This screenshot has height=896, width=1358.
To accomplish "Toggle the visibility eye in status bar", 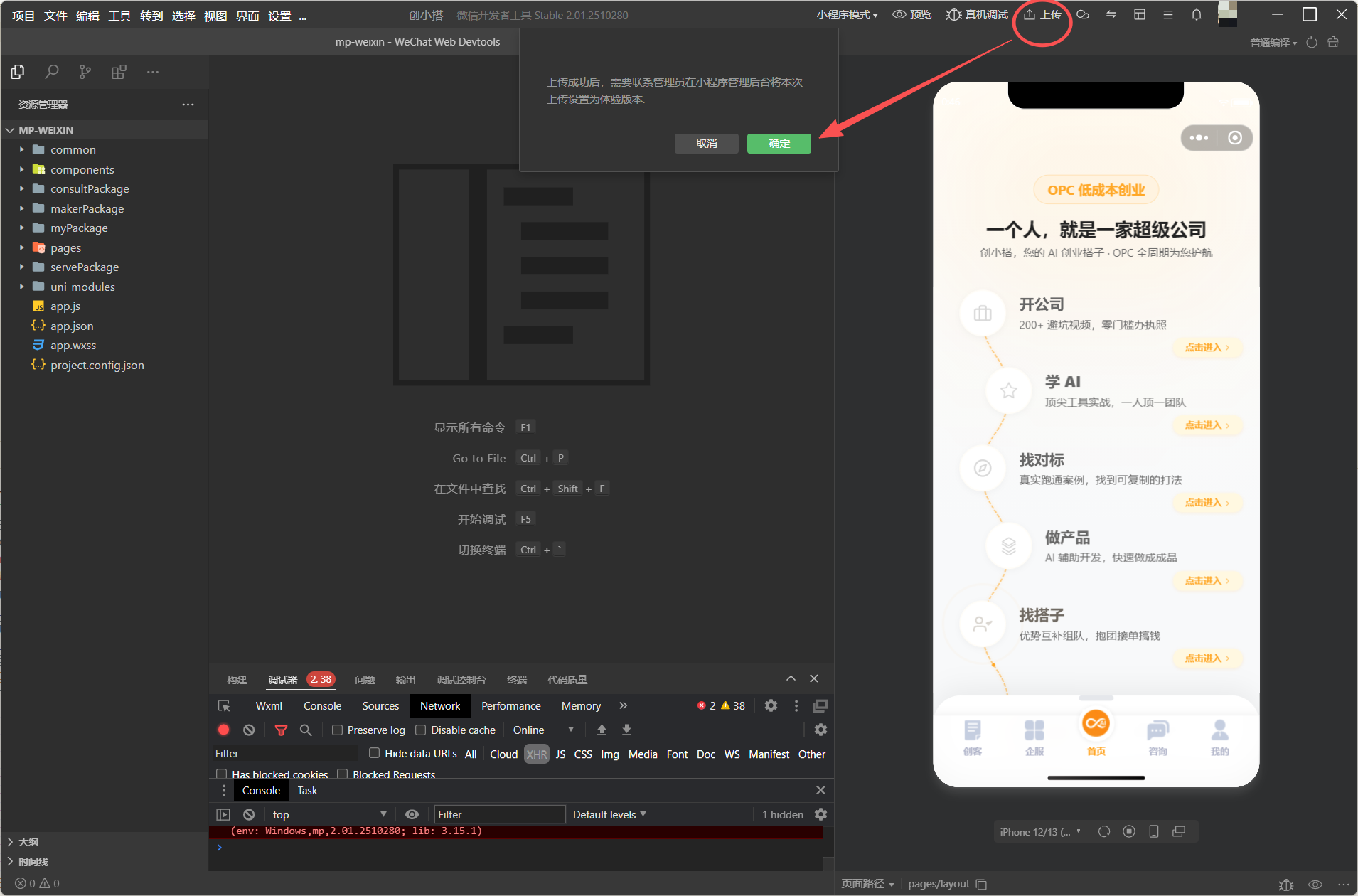I will [x=1315, y=884].
